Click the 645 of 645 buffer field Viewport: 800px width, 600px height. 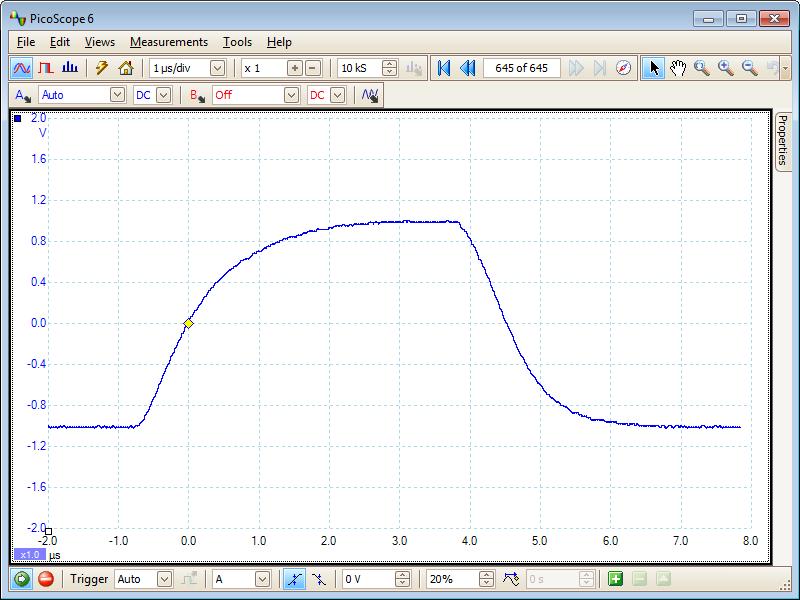[521, 68]
